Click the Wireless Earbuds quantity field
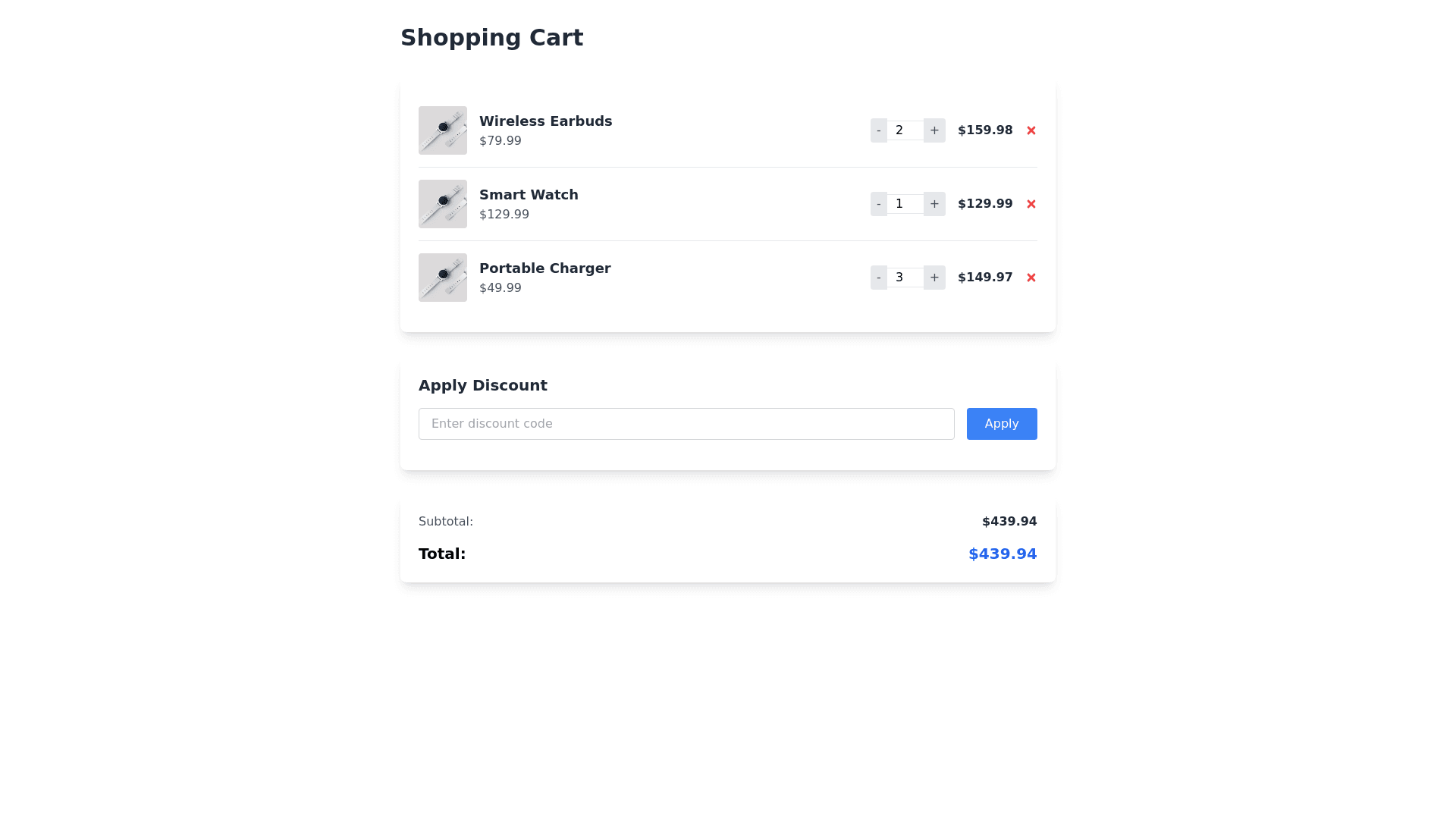The height and width of the screenshot is (819, 1456). (x=905, y=130)
